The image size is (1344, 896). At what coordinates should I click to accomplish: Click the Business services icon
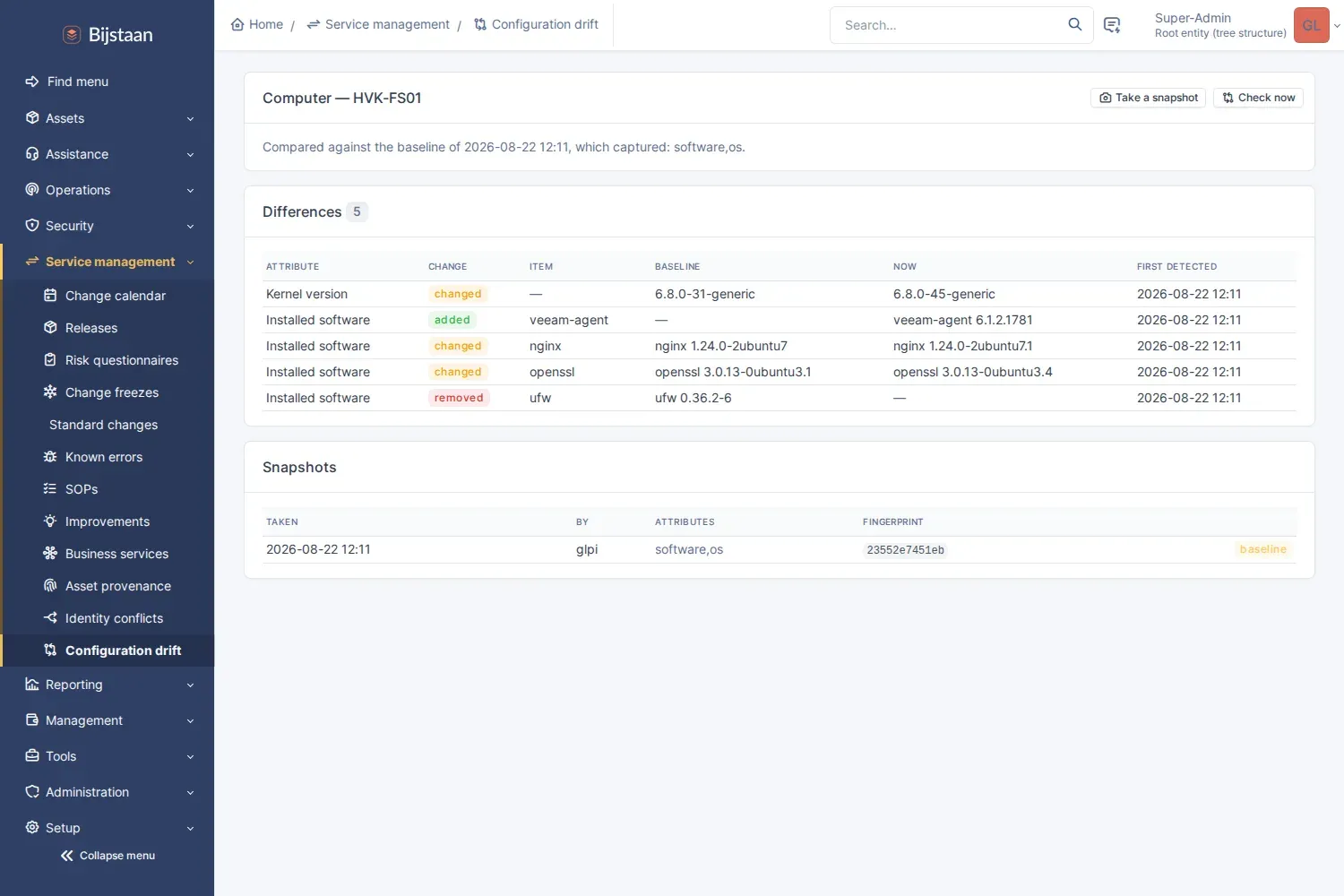coord(50,554)
